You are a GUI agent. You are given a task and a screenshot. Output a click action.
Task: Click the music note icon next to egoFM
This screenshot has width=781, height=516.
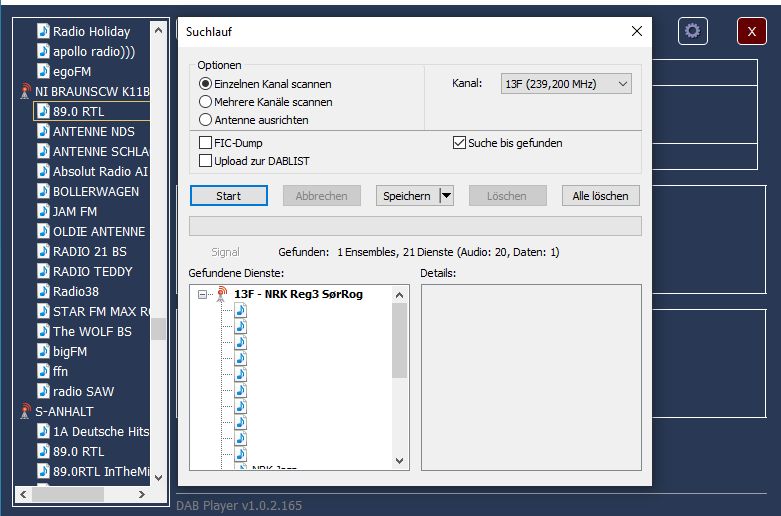coord(43,71)
